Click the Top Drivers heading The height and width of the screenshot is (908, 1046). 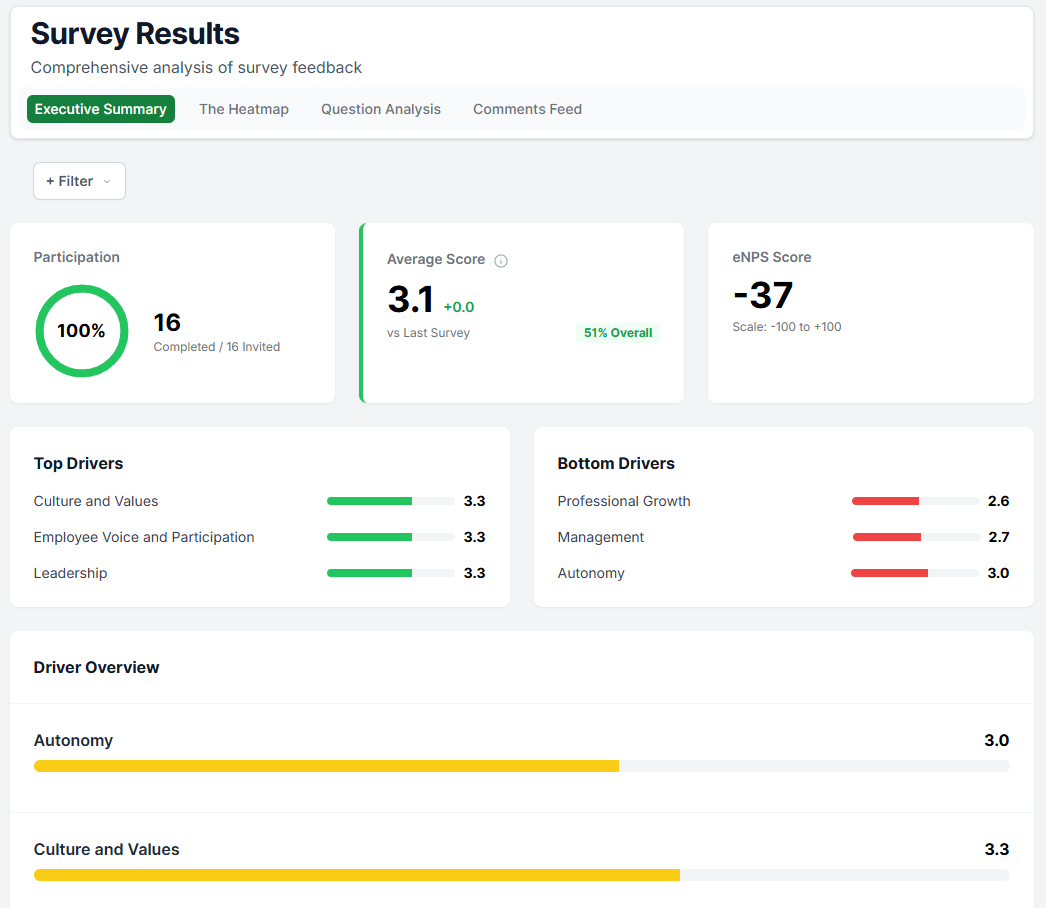coord(79,464)
